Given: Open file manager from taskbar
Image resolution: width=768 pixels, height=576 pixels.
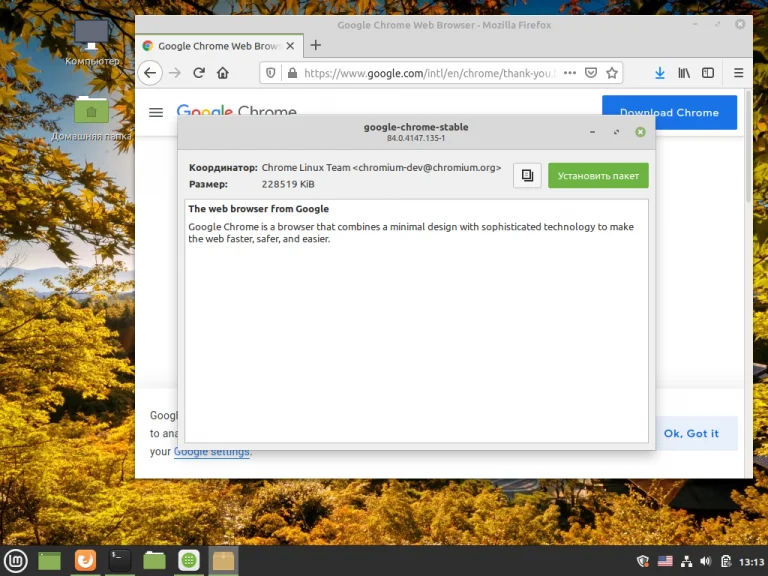Looking at the screenshot, I should pyautogui.click(x=154, y=560).
